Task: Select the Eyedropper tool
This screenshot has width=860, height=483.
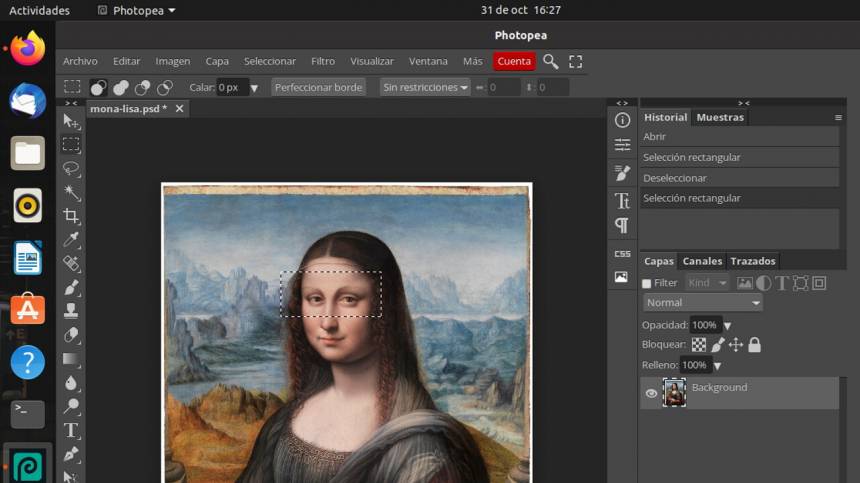Action: click(x=71, y=239)
